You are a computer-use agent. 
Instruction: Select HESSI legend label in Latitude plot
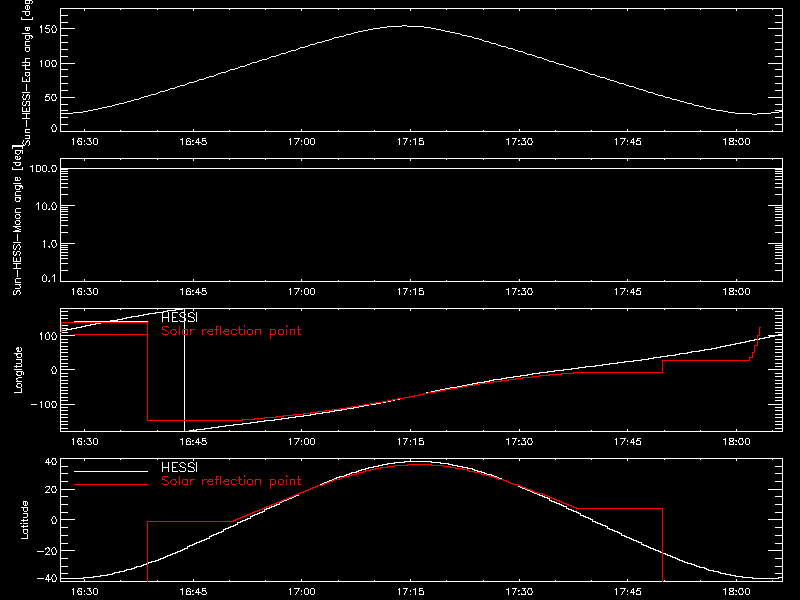(179, 467)
